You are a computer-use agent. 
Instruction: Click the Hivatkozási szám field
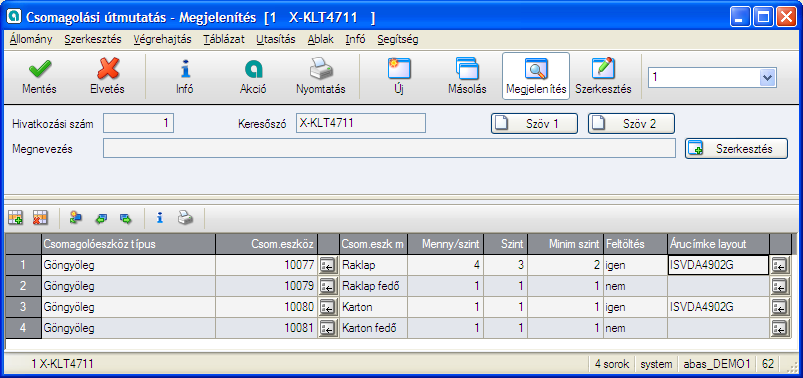click(138, 123)
